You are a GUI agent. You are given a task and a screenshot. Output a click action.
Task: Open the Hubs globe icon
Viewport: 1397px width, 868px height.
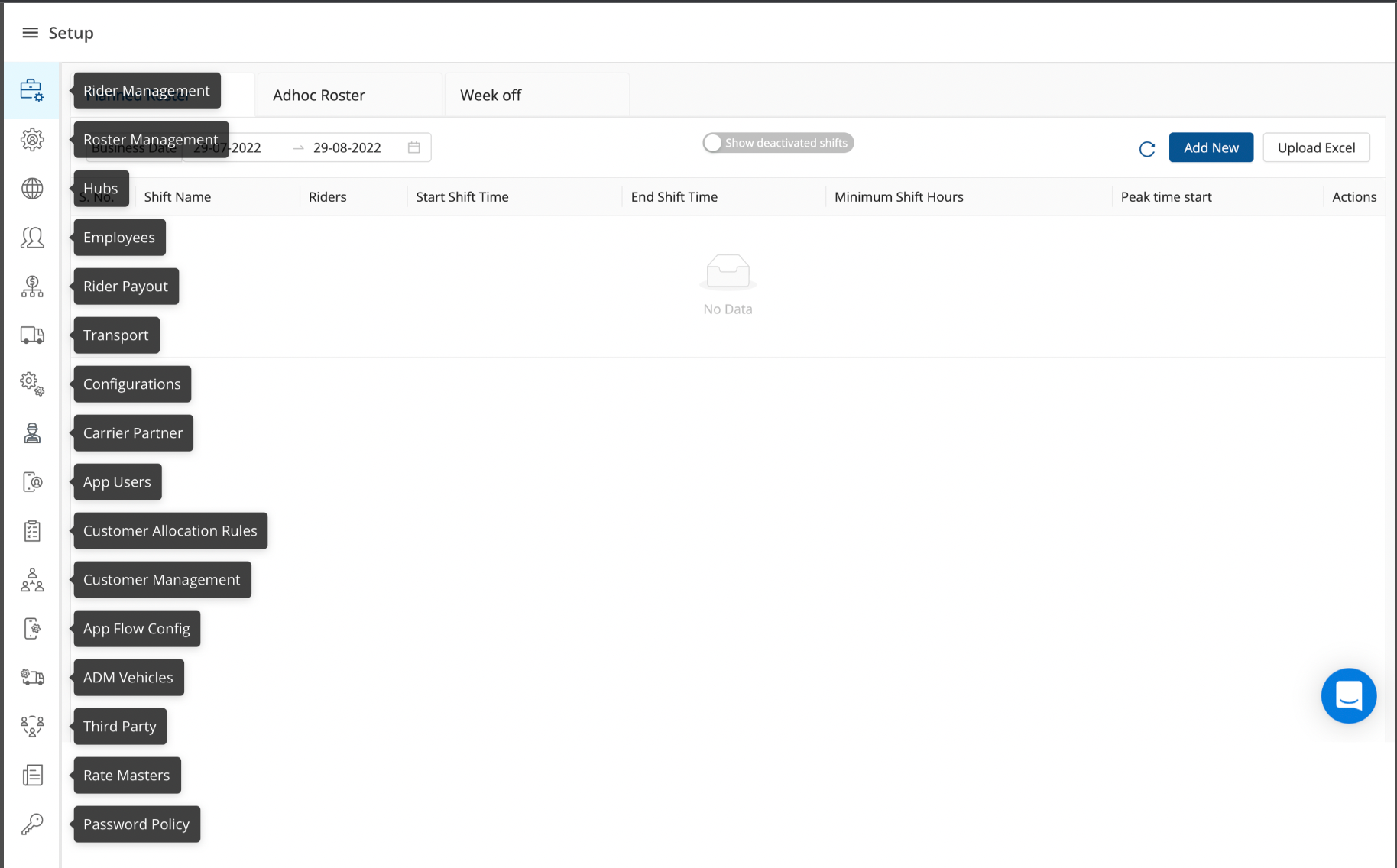31,188
